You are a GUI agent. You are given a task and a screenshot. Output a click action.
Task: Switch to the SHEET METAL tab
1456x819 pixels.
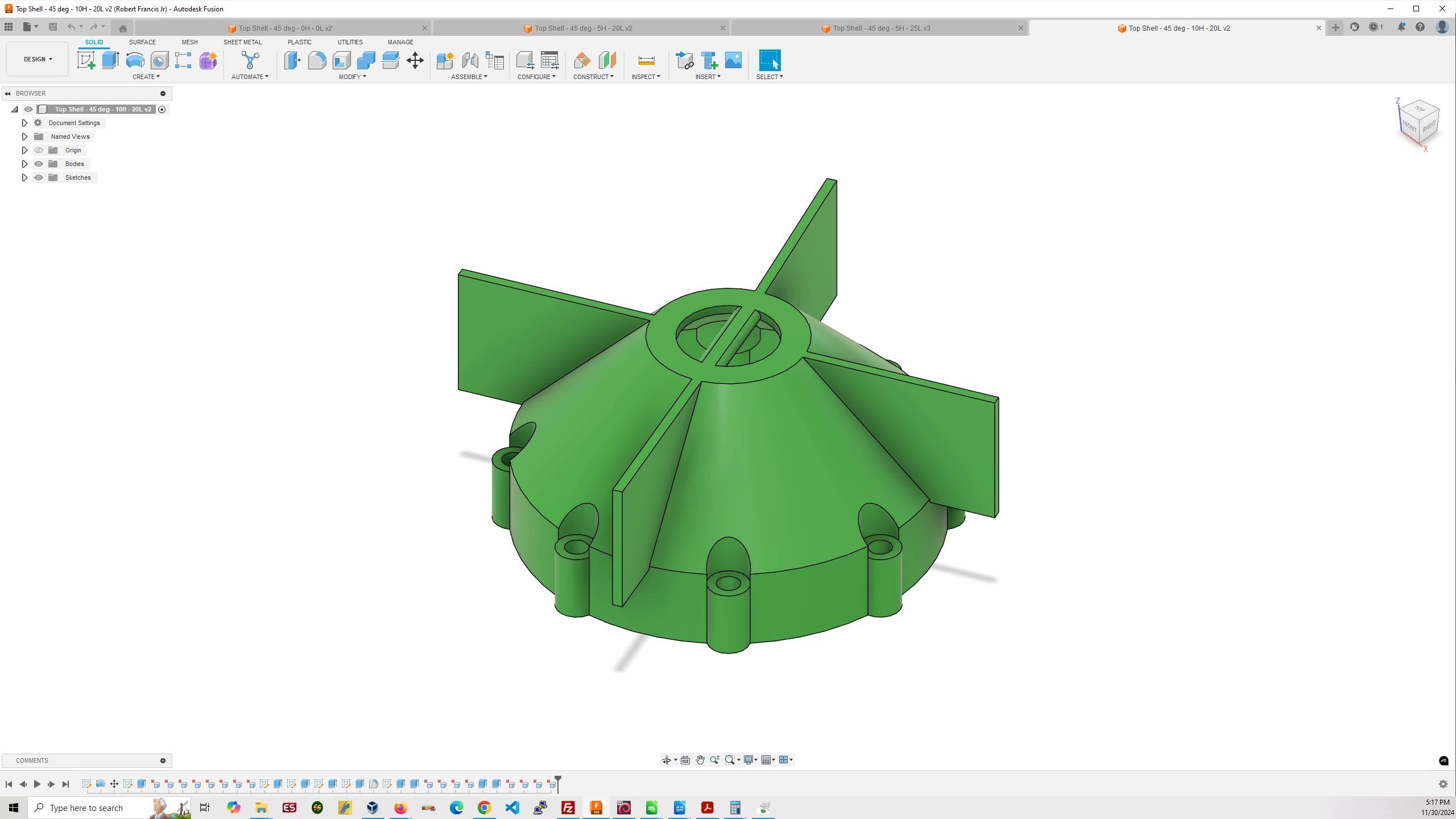tap(243, 42)
